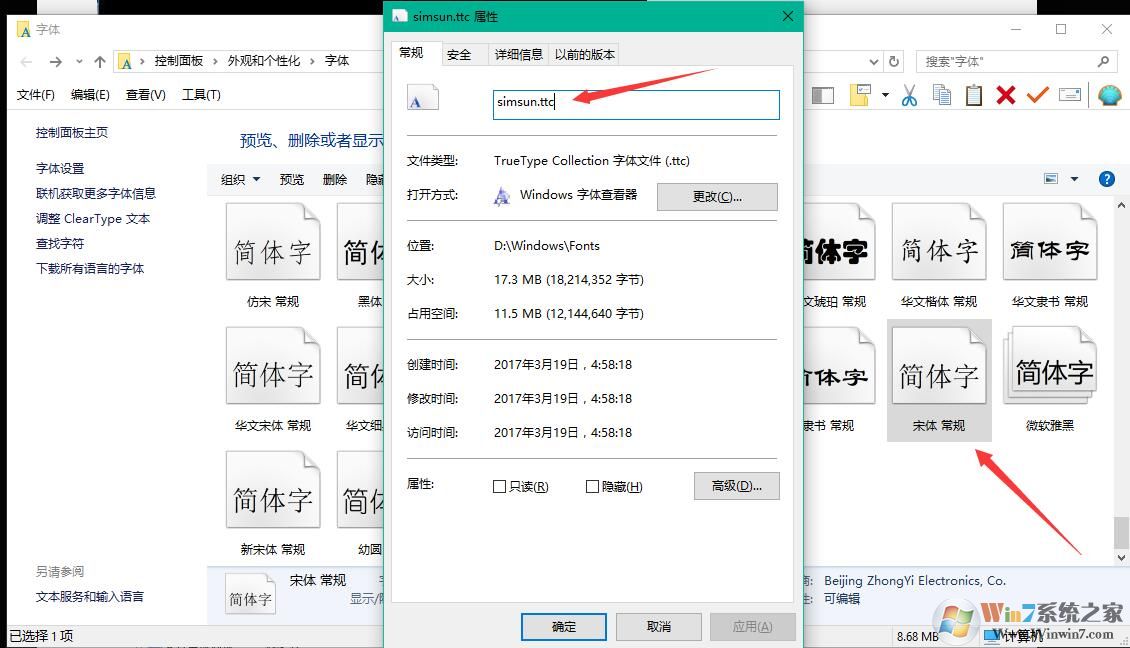Uncheck the 隐藏(H) checkbox
Screen dimensions: 1130x648
(592, 485)
